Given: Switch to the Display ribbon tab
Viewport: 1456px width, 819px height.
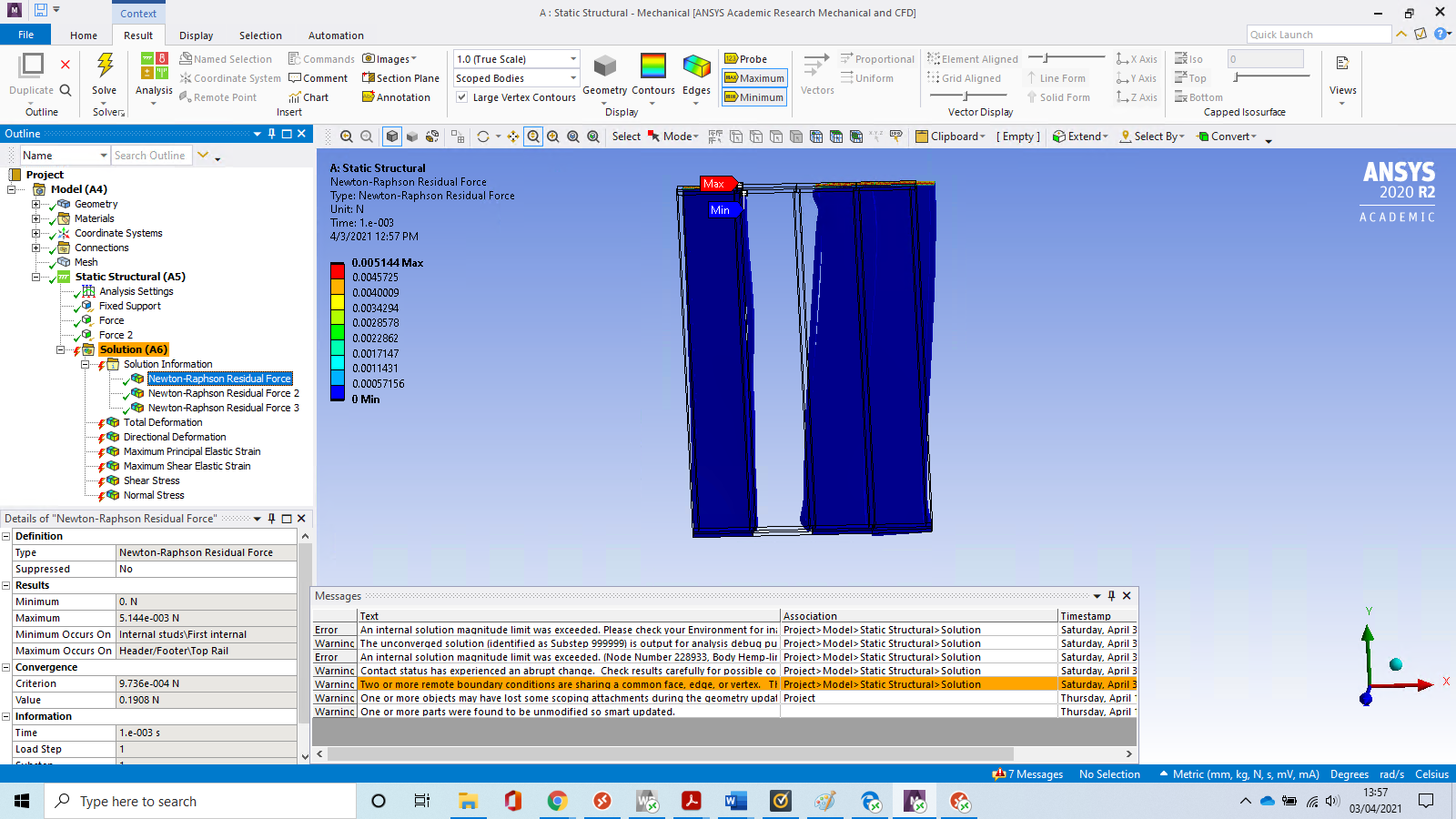Looking at the screenshot, I should pos(196,35).
